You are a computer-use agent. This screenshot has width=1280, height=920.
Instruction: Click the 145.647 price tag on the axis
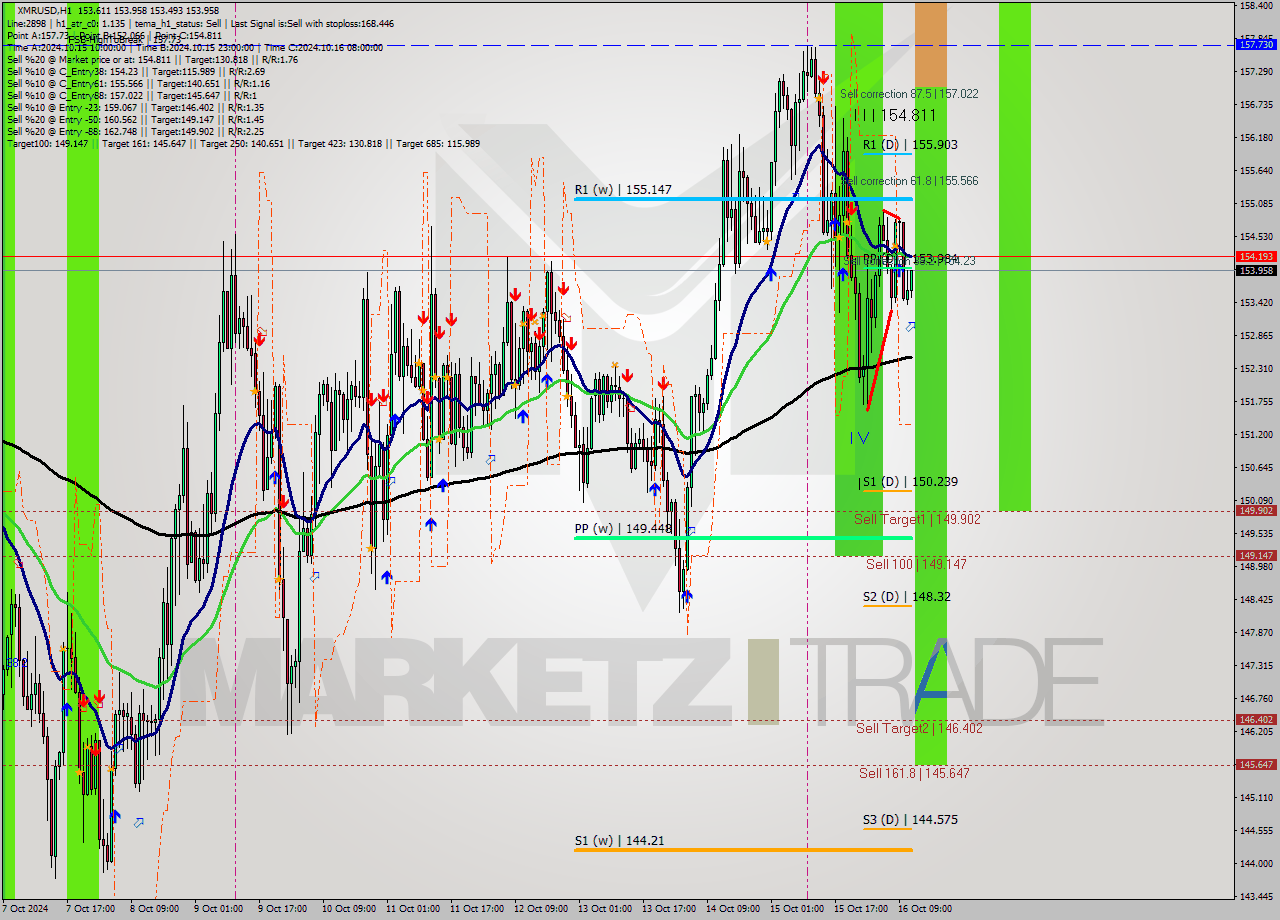1256,765
